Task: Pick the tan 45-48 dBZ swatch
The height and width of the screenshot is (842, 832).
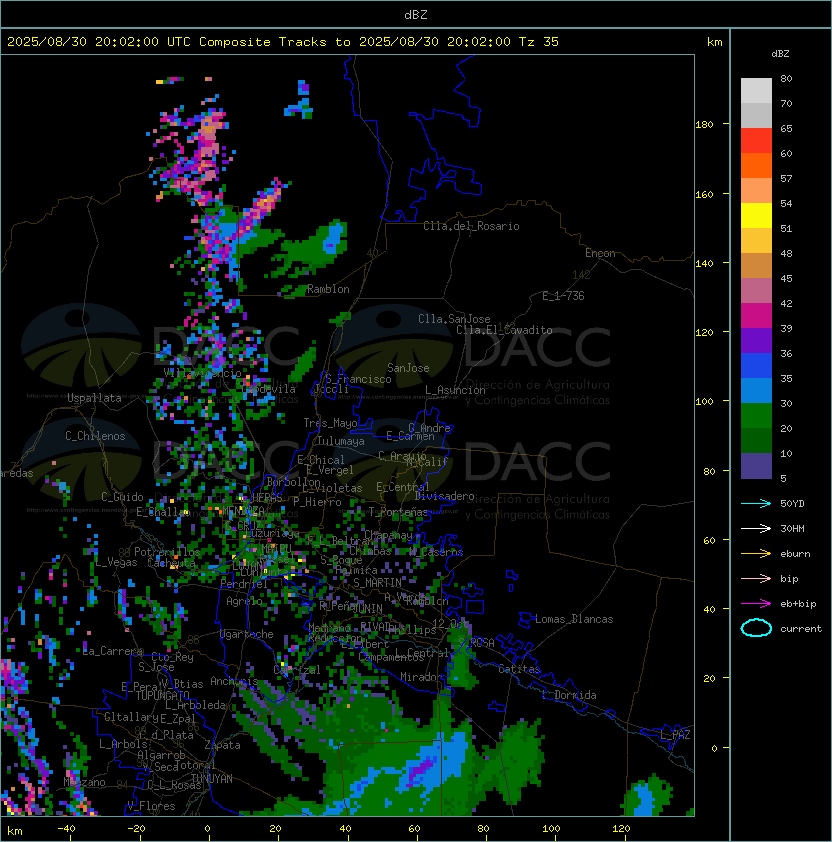Action: click(756, 265)
